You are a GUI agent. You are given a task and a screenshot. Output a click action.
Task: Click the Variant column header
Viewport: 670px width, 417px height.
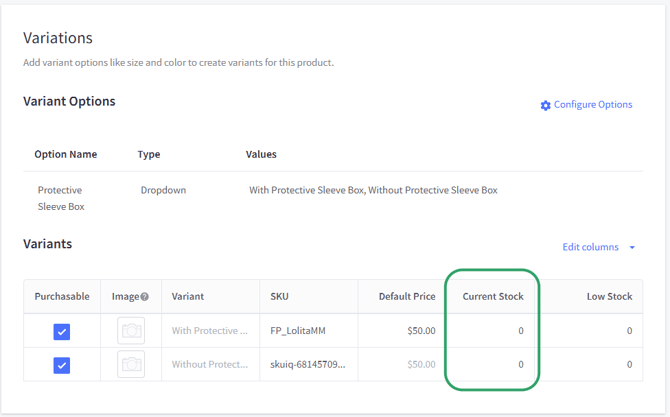pyautogui.click(x=188, y=297)
